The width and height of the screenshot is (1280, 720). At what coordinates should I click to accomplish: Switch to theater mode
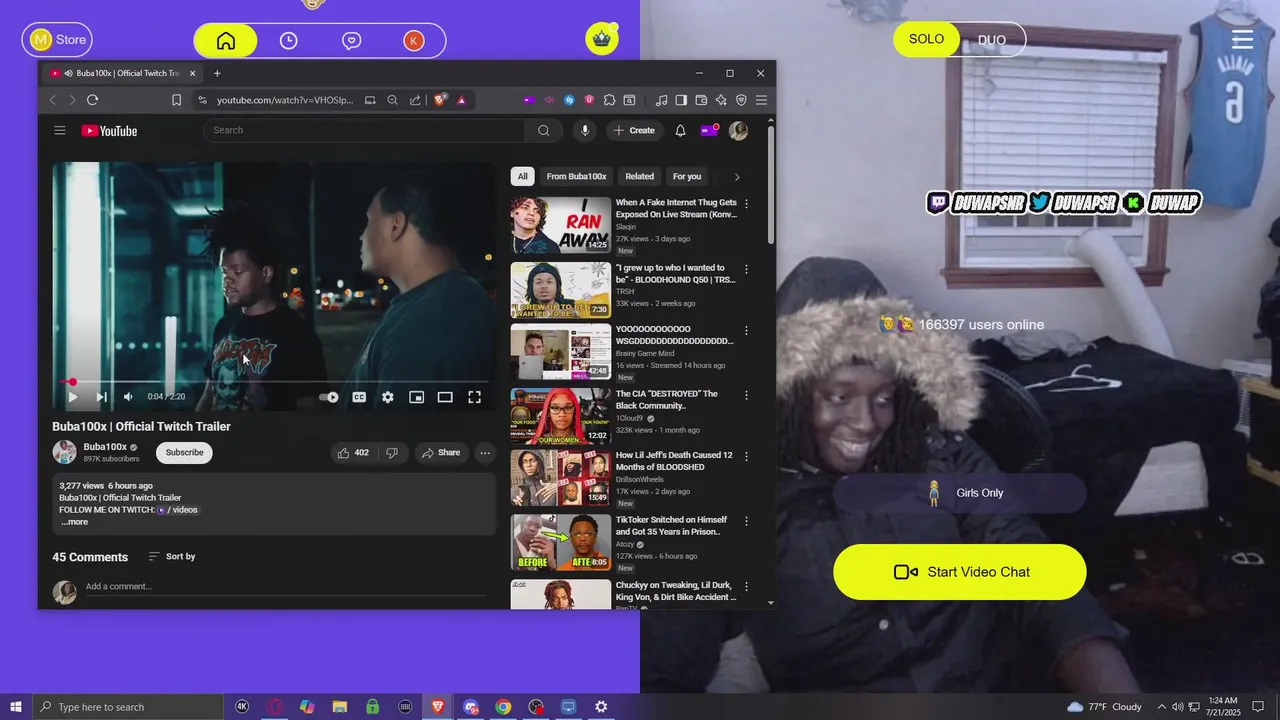point(445,397)
